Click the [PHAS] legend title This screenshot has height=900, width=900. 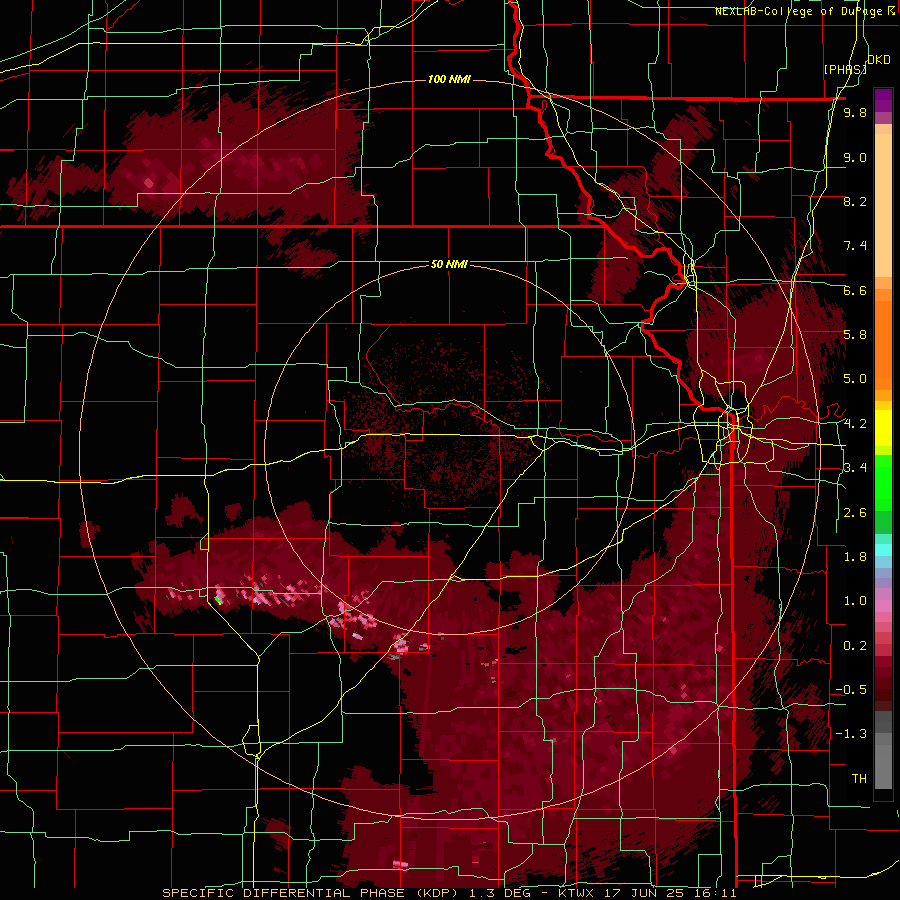tap(845, 69)
